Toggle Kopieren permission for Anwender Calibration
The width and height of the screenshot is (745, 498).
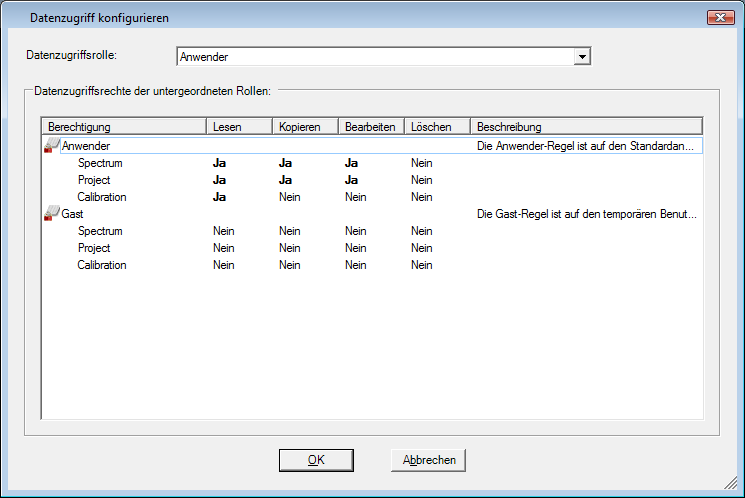click(x=290, y=197)
